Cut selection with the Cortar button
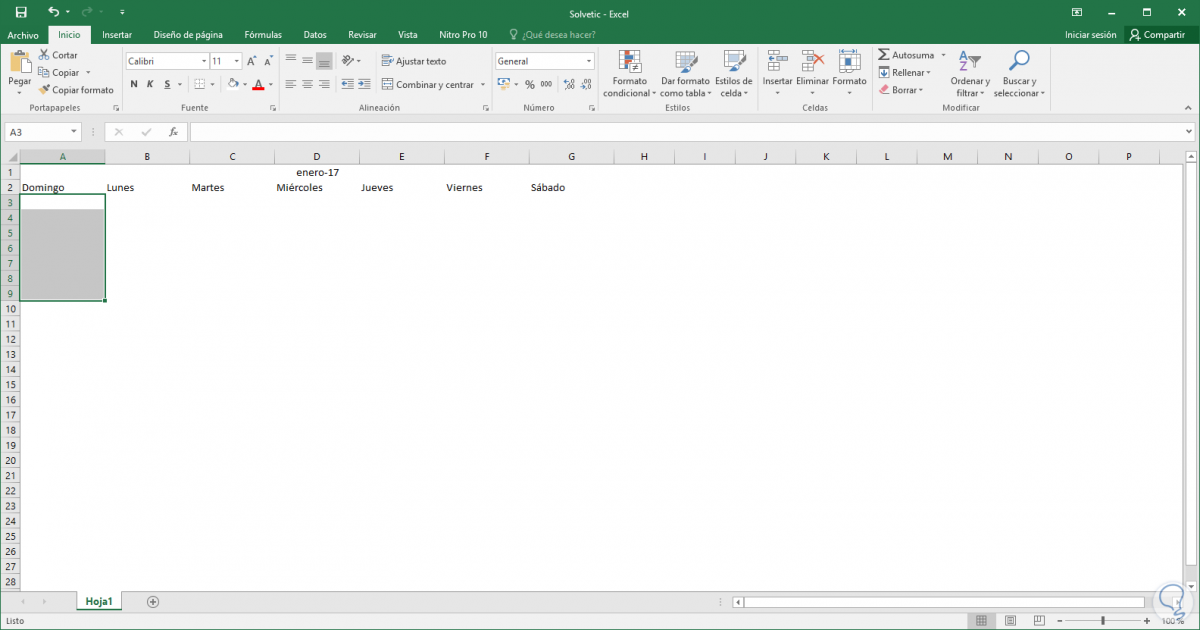This screenshot has width=1200, height=630. click(x=58, y=55)
